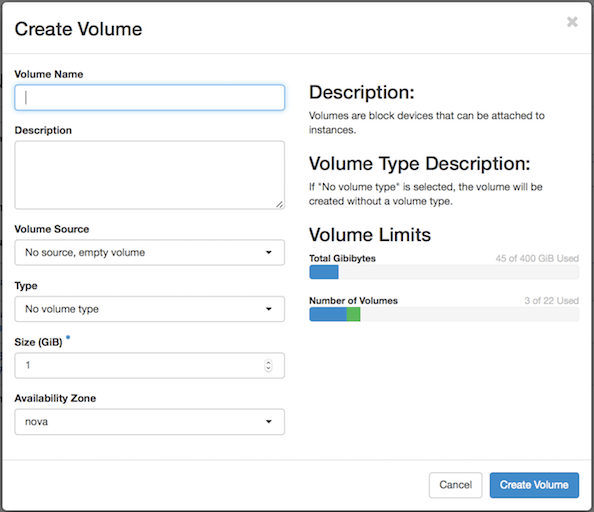
Task: Focus the Volume Name input field
Action: (x=150, y=98)
